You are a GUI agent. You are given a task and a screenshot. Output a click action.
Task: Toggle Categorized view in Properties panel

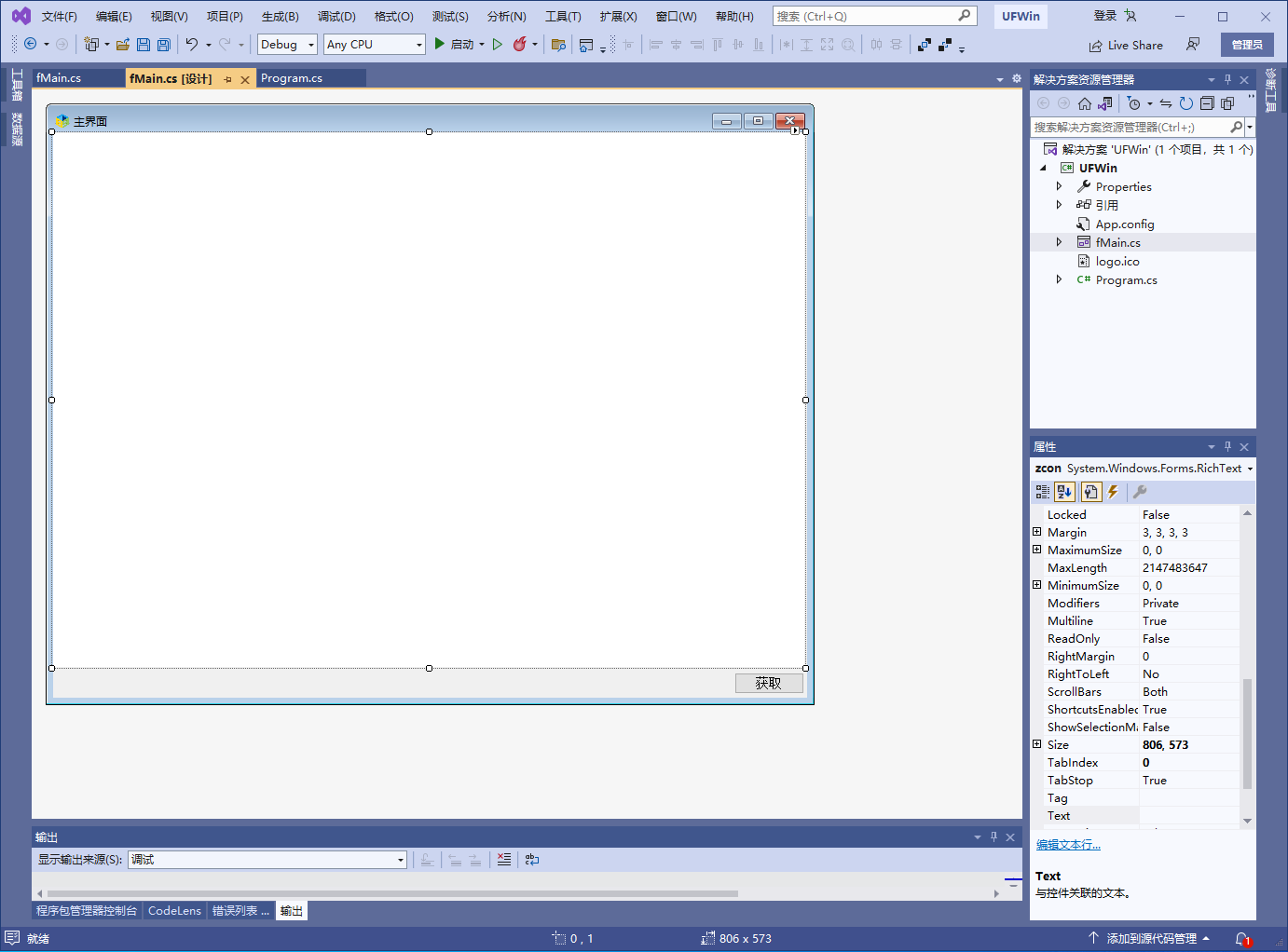point(1043,492)
